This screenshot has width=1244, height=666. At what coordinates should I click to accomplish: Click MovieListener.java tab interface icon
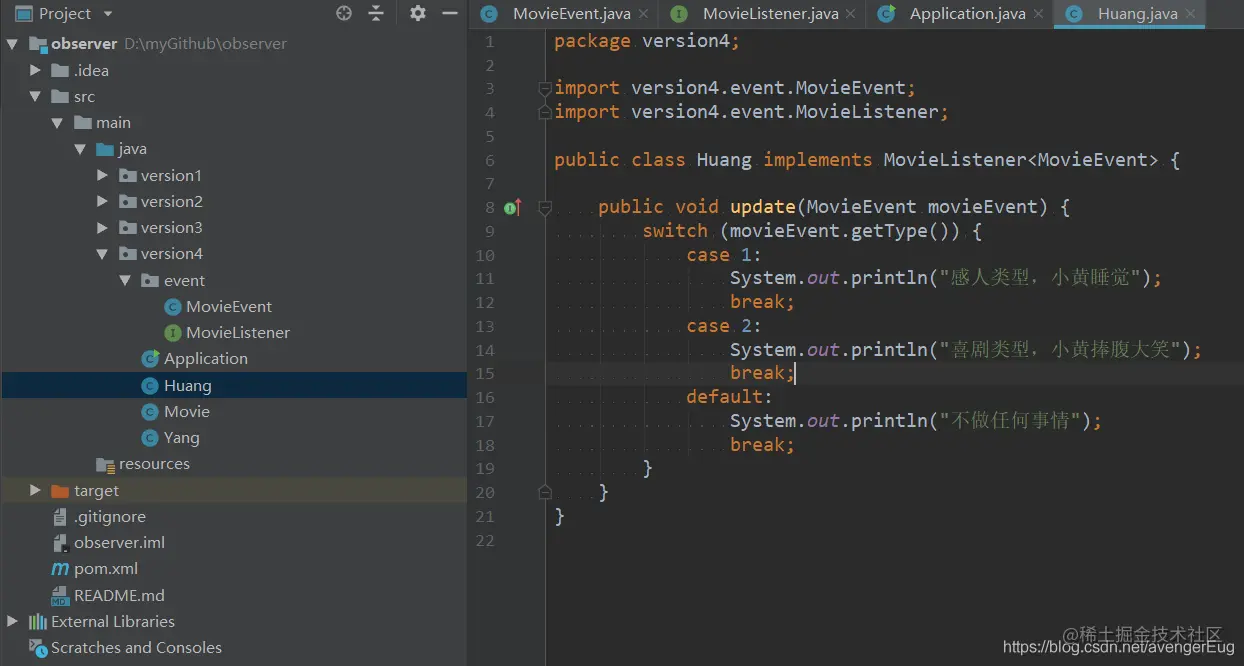click(x=679, y=14)
